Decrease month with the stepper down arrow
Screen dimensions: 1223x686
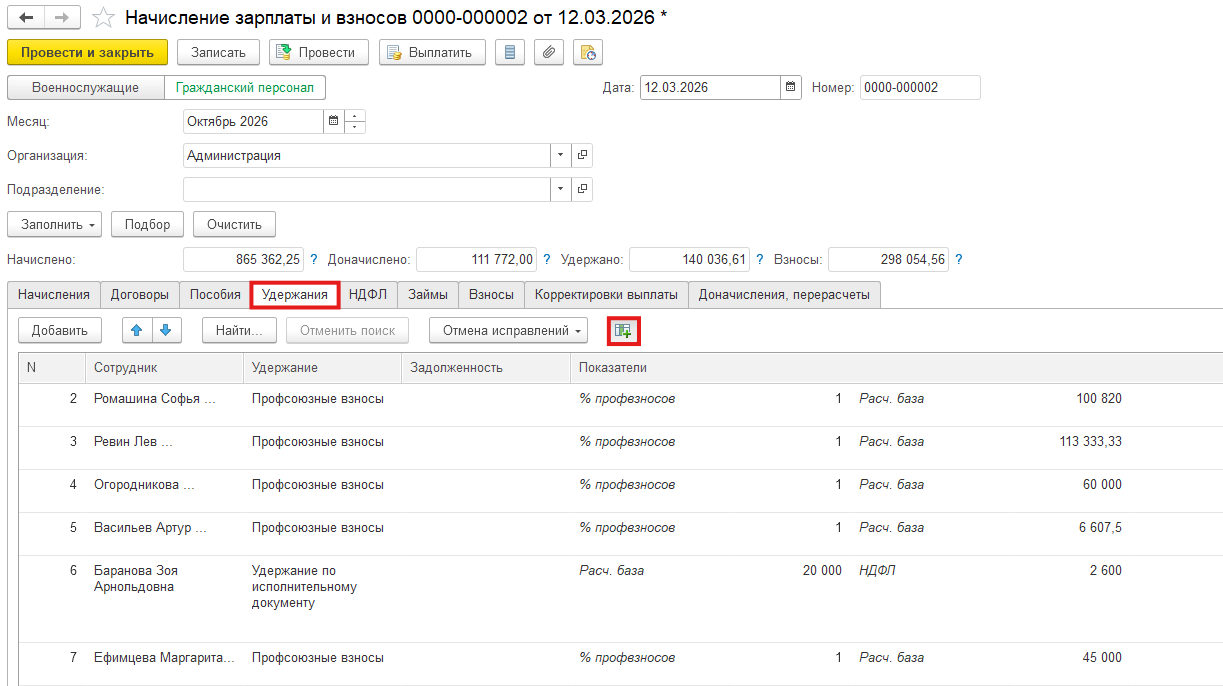(355, 128)
